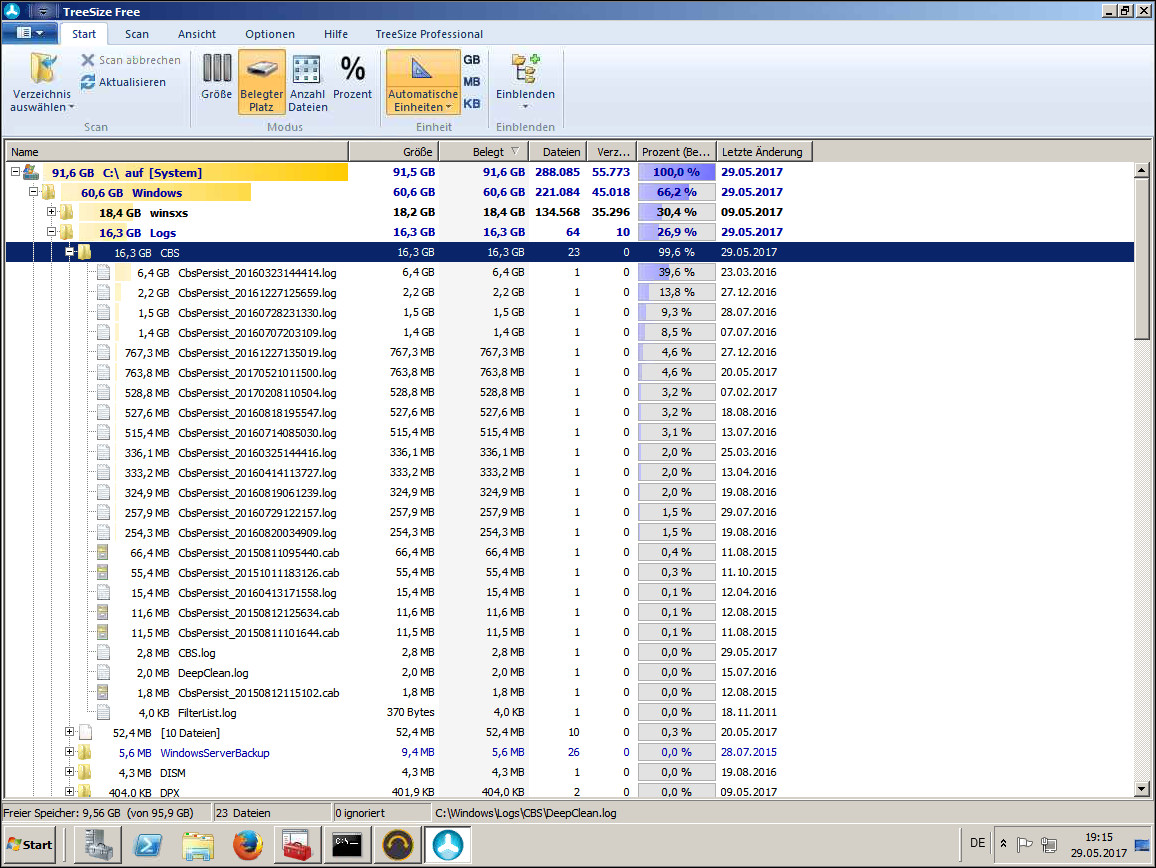1156x868 pixels.
Task: Click the Windows Start button
Action: [x=29, y=845]
